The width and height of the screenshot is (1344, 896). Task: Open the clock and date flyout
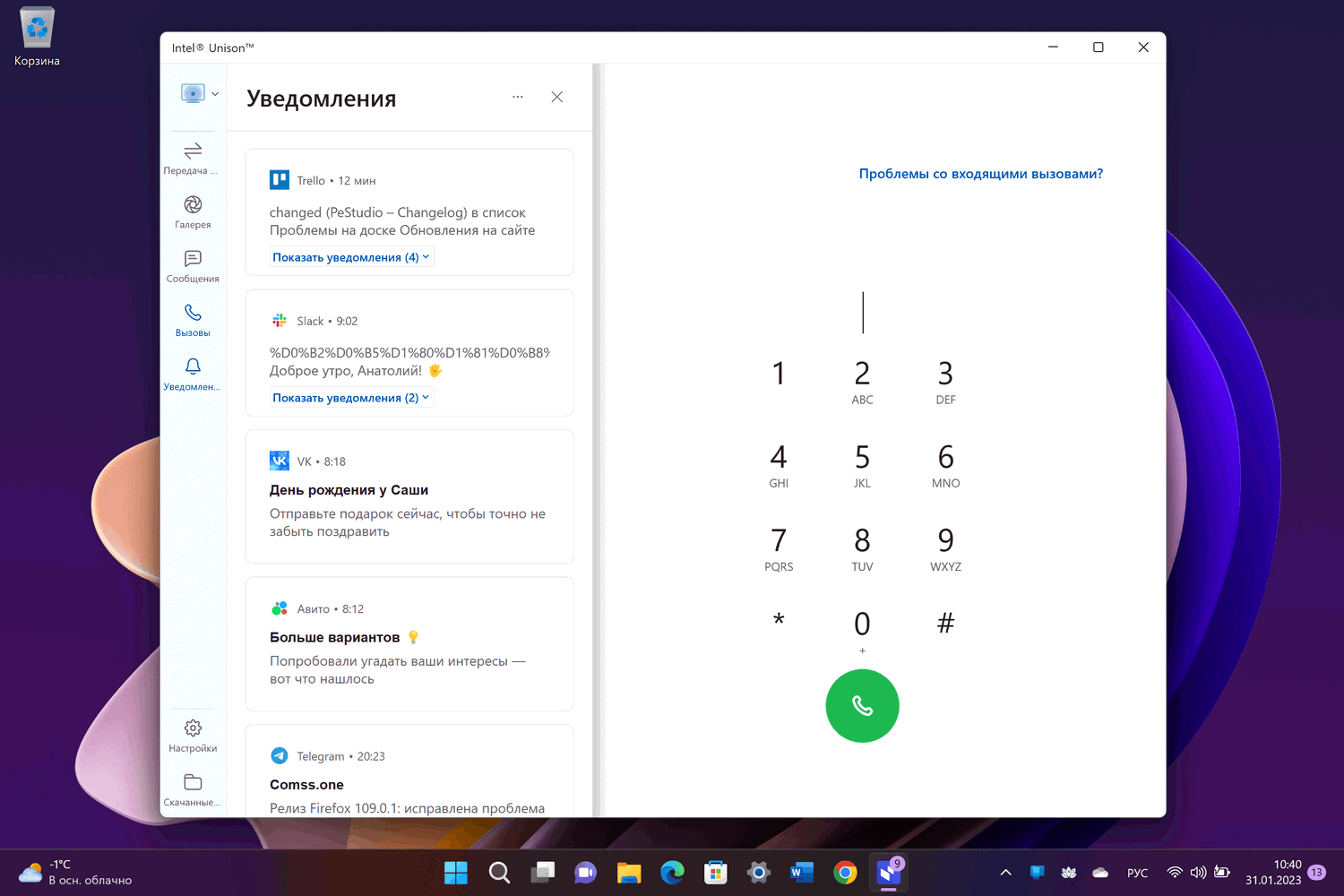pyautogui.click(x=1273, y=873)
